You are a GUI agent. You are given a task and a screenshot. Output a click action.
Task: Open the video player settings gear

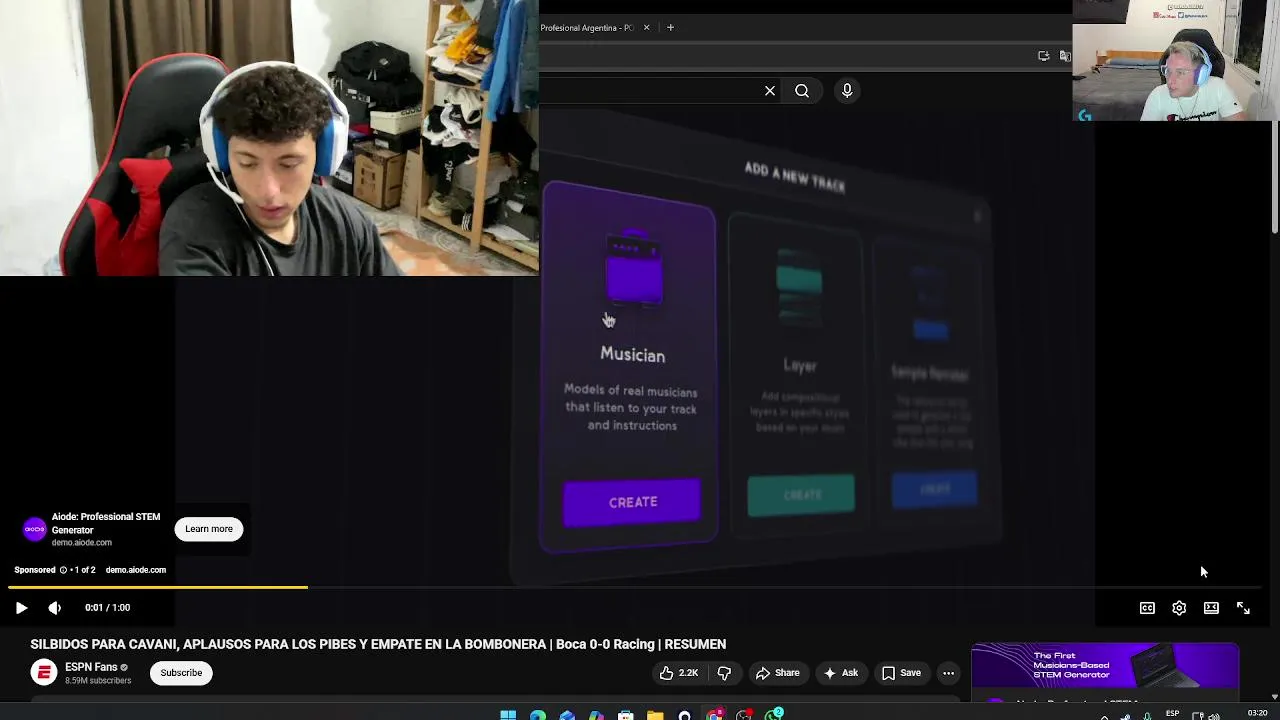click(1179, 608)
